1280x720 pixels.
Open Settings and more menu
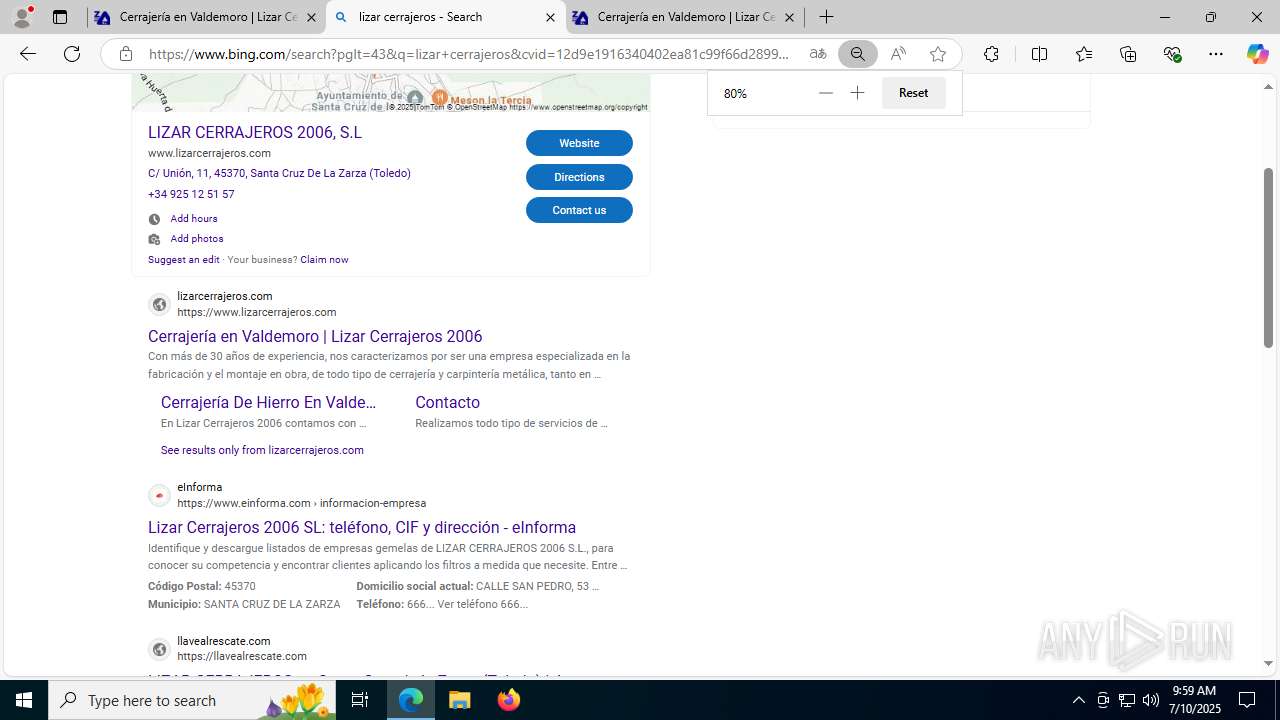[1216, 54]
